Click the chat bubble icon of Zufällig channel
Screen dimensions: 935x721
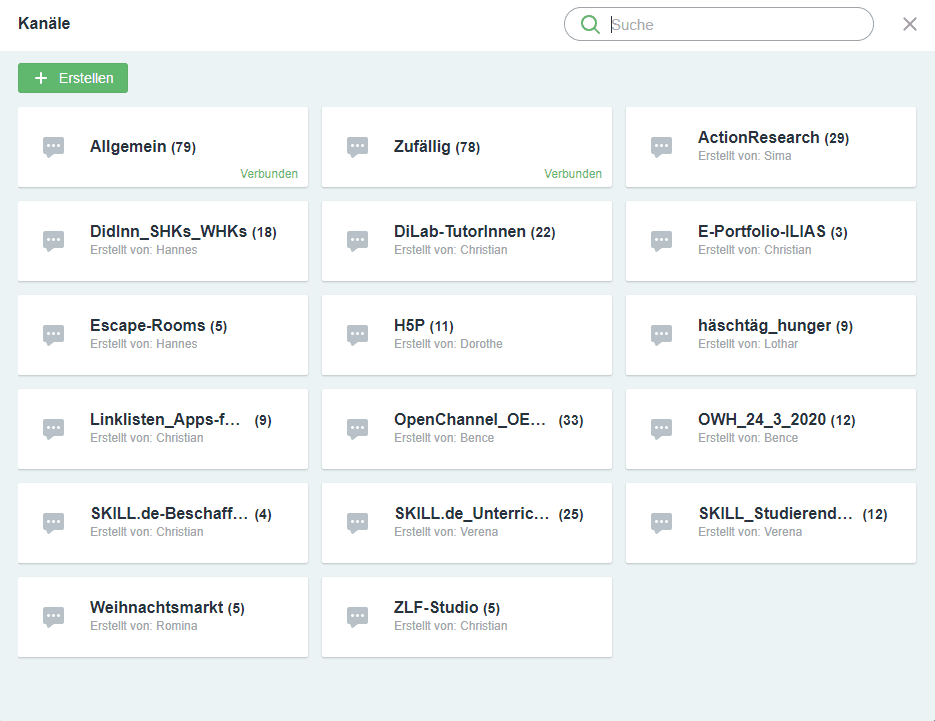[358, 147]
